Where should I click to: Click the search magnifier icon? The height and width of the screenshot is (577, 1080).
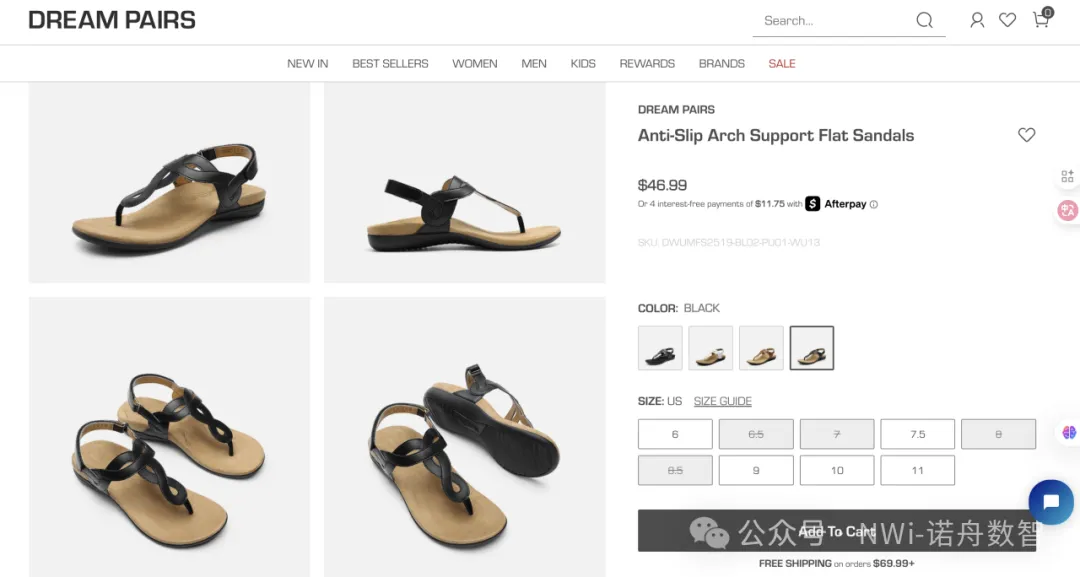[x=924, y=20]
